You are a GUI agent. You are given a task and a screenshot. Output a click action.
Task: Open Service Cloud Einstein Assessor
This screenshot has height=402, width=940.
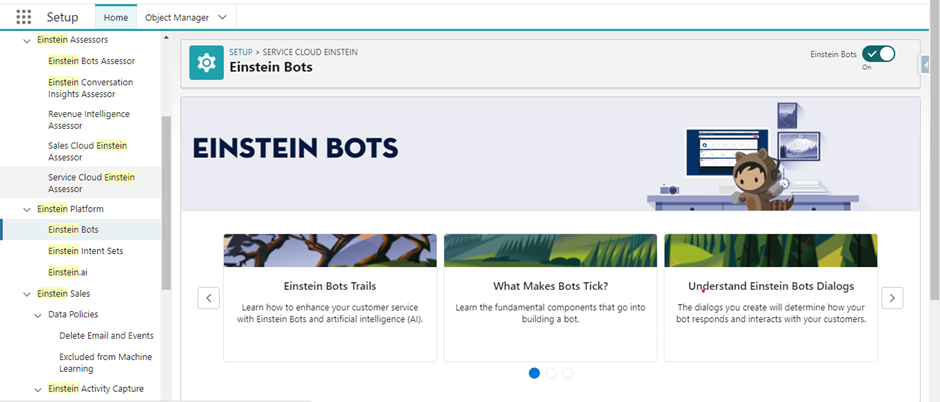[x=91, y=183]
